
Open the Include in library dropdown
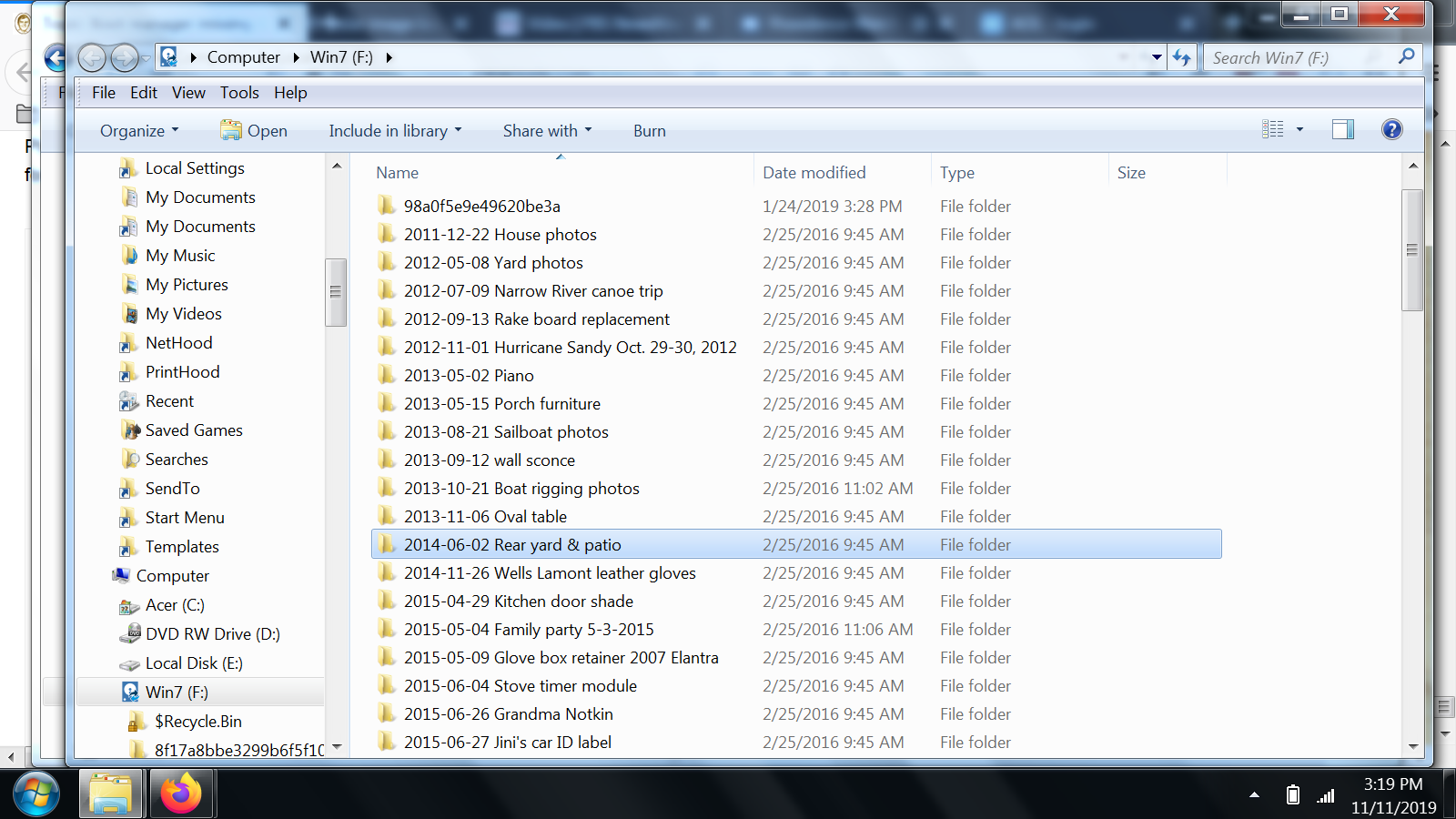point(395,131)
